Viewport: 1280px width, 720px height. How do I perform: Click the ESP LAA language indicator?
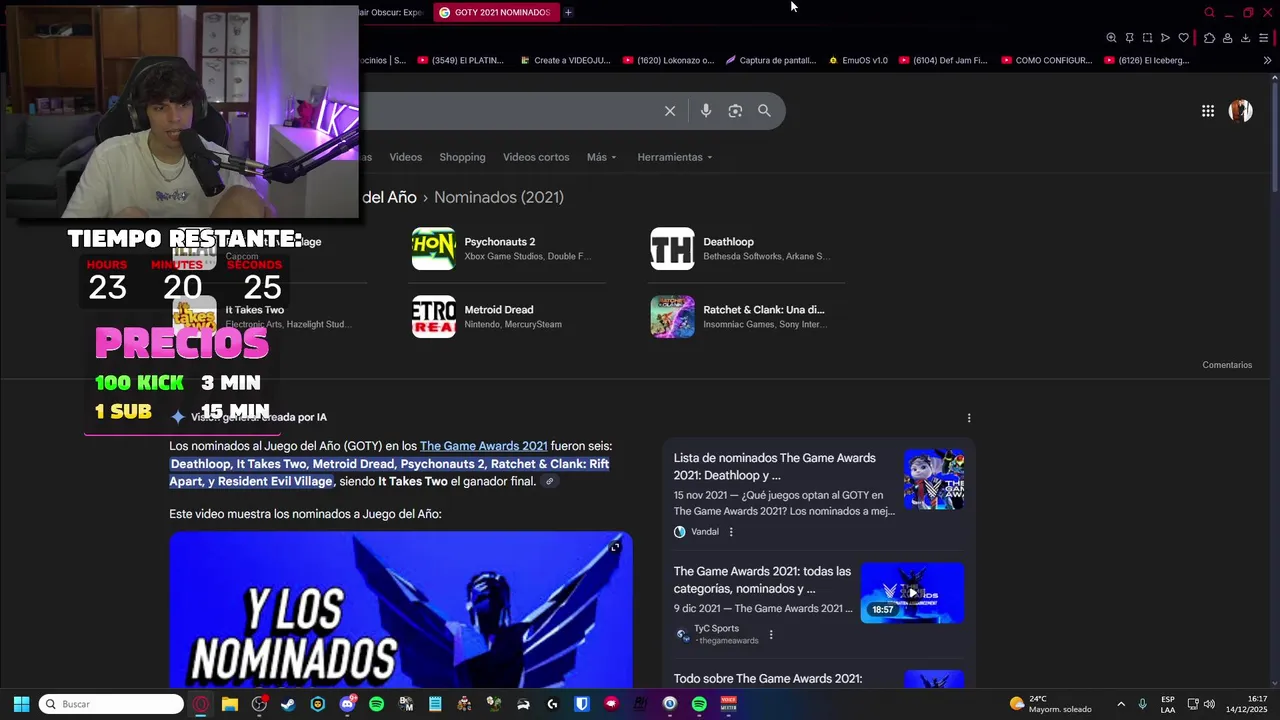[x=1168, y=704]
